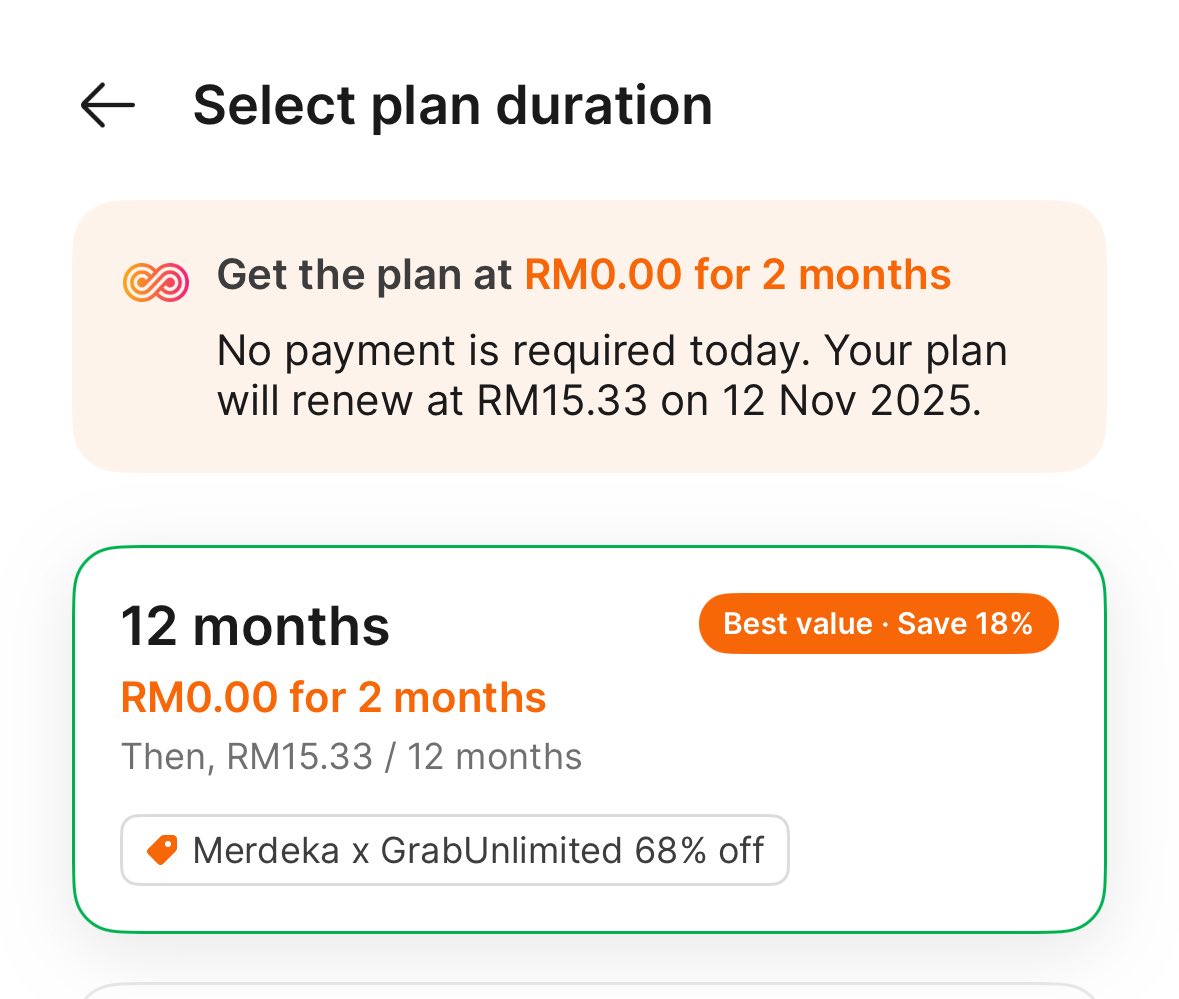Screen dimensions: 1179x999
Task: Tap the "Get the plan at" banner heading
Action: [366, 274]
